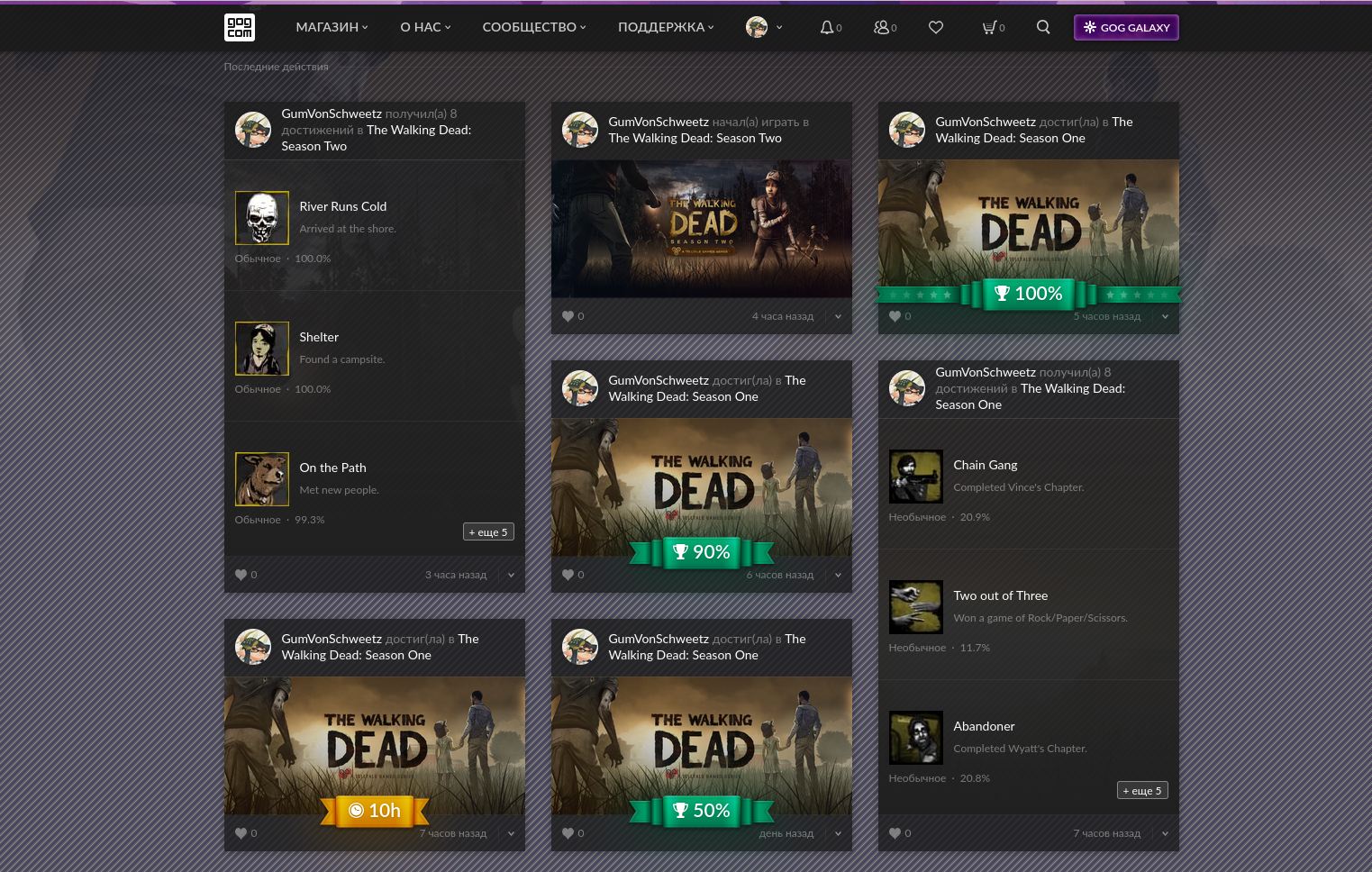Open the ПОДДЕРЖКА menu
The height and width of the screenshot is (872, 1372).
(x=666, y=27)
